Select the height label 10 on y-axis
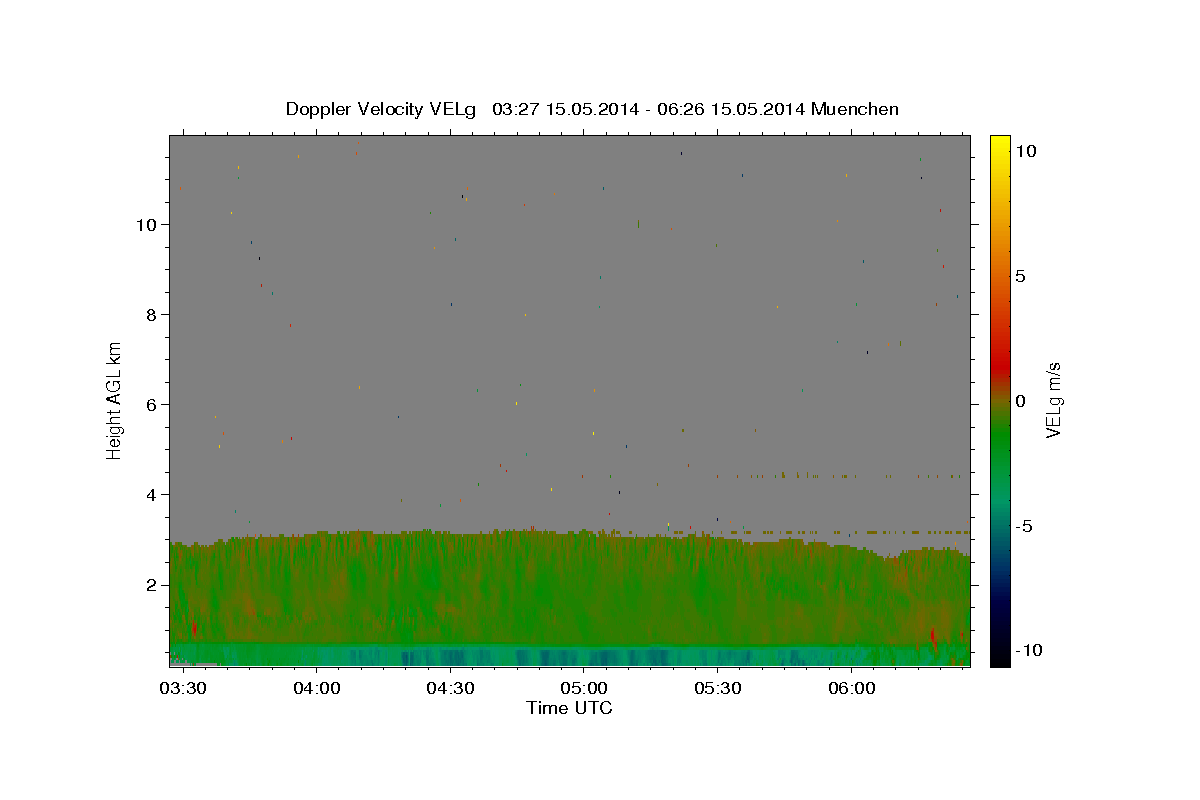 pos(146,224)
